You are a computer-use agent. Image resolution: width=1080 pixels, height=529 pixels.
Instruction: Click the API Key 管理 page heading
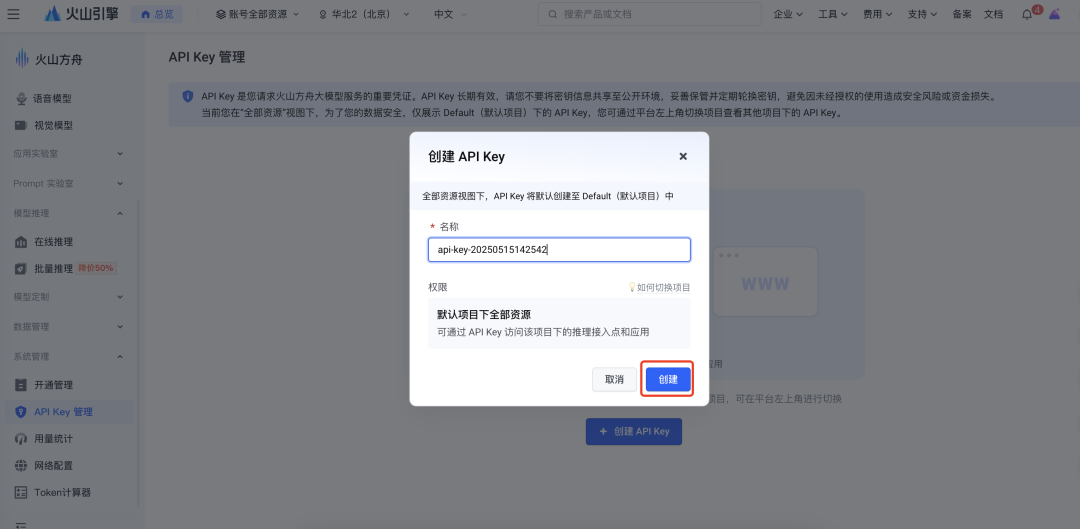click(207, 57)
